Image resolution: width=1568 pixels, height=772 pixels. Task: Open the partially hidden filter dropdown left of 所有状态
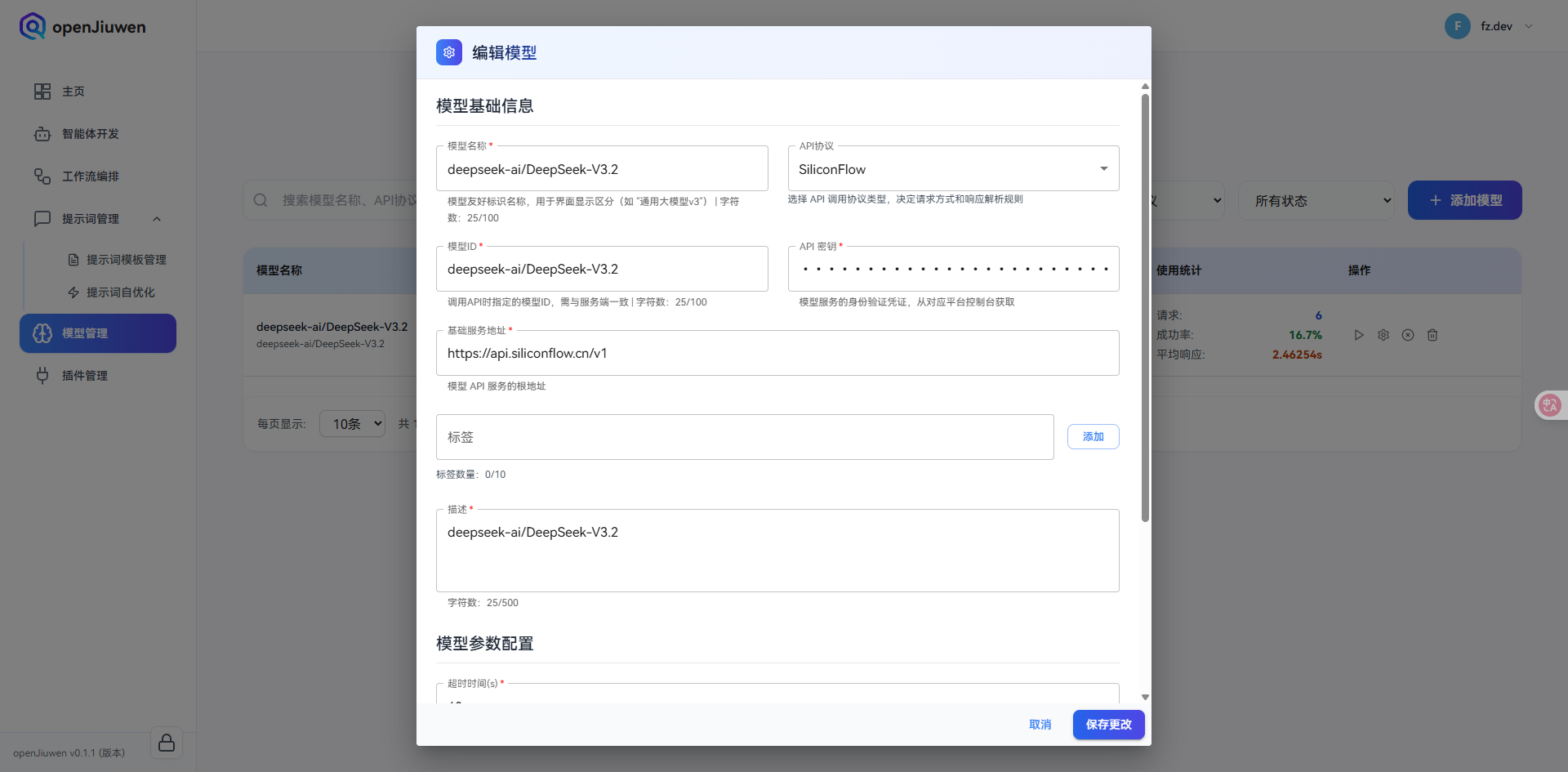click(1188, 200)
